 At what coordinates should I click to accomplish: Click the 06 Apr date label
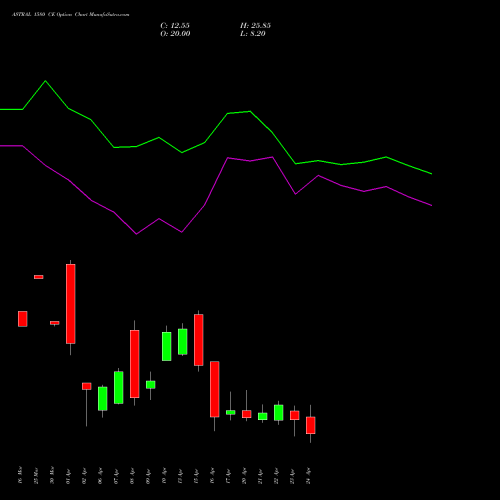(x=100, y=475)
